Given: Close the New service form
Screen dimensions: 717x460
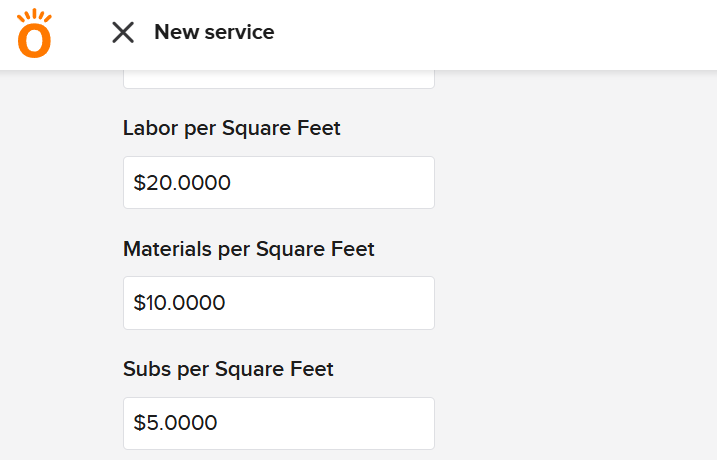Looking at the screenshot, I should [123, 33].
